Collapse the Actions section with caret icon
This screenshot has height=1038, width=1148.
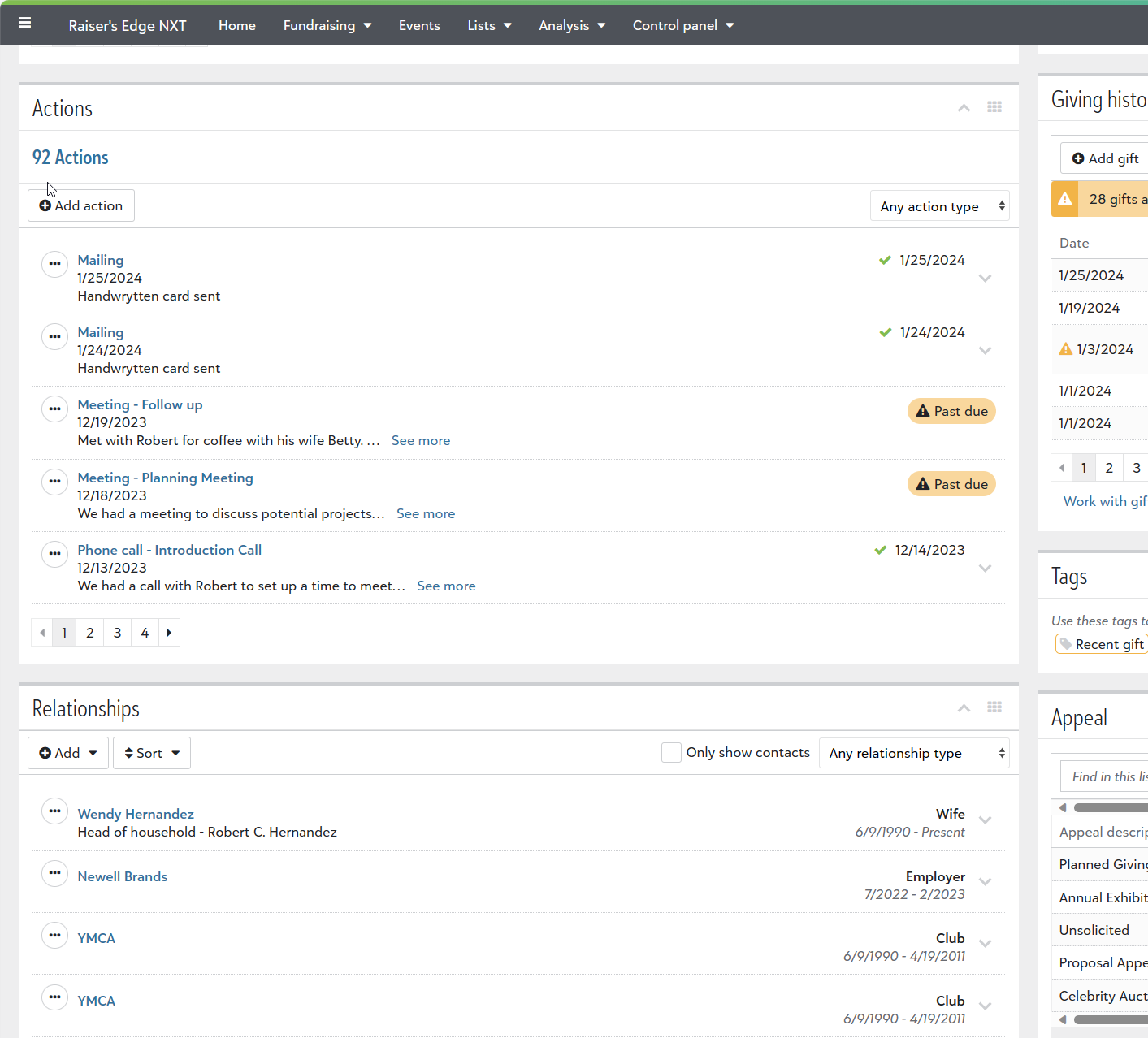coord(964,108)
